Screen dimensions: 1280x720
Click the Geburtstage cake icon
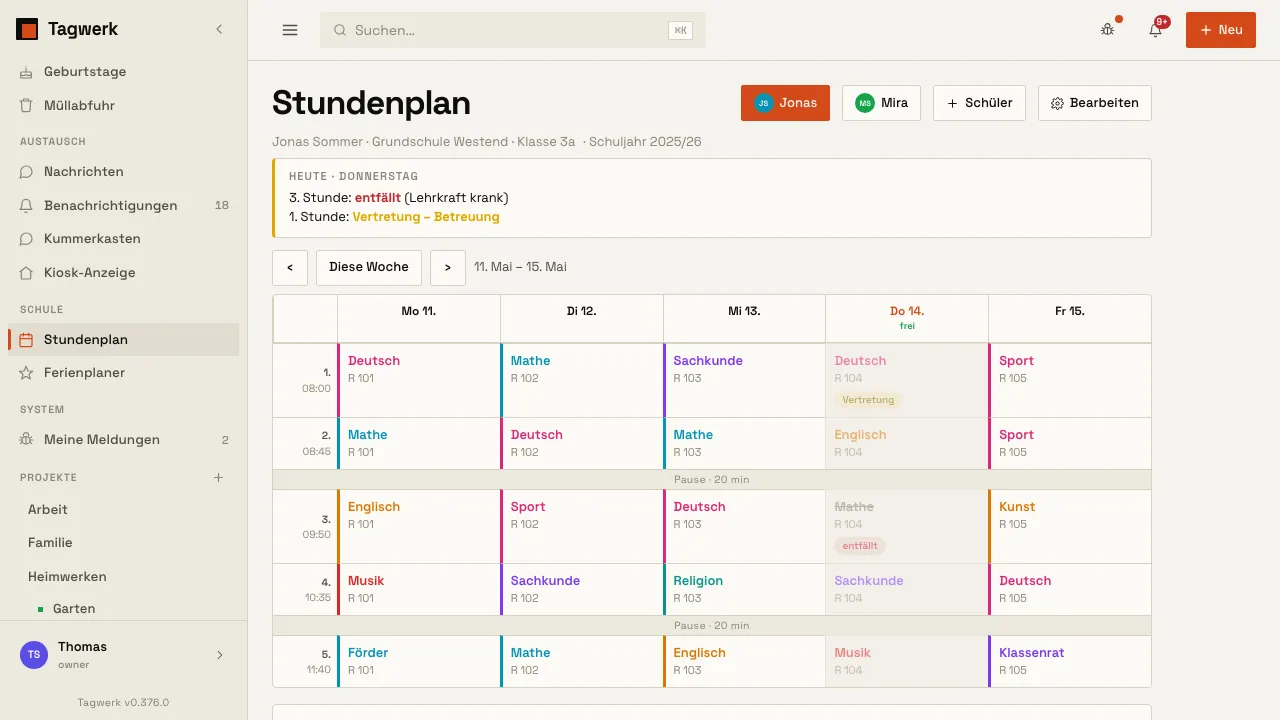27,72
